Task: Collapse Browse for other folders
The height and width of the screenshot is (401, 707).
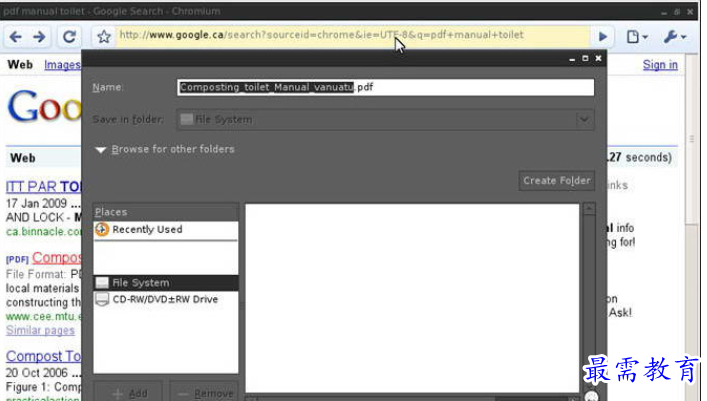Action: 165,149
